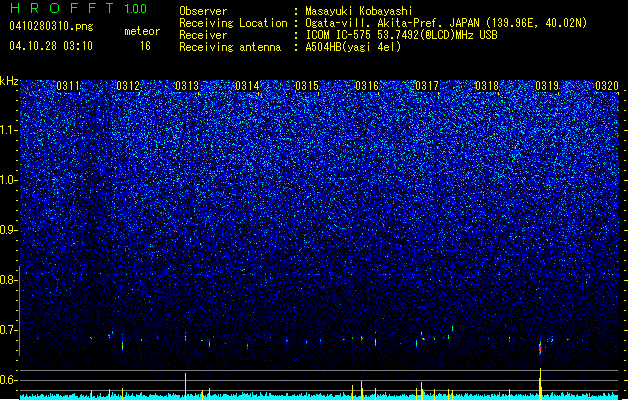Click the meteor count value 16
Image resolution: width=629 pixels, height=400 pixels.
pos(145,46)
